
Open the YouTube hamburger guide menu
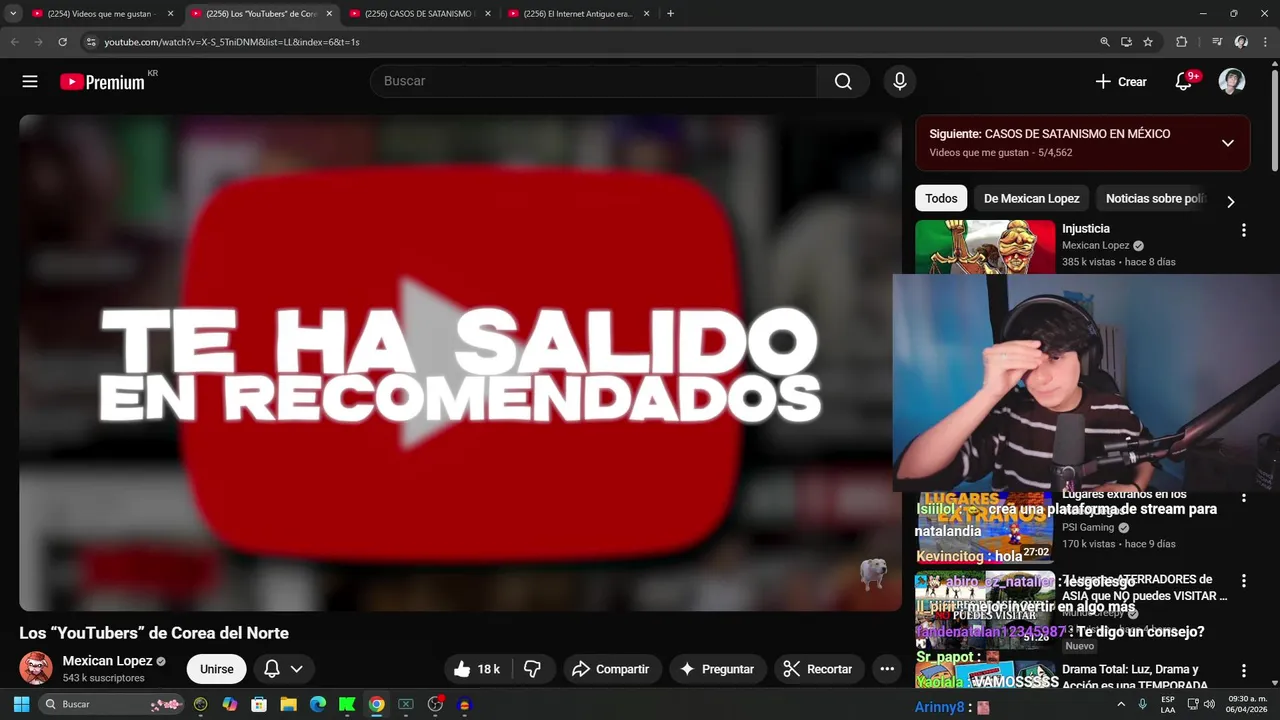click(x=30, y=82)
